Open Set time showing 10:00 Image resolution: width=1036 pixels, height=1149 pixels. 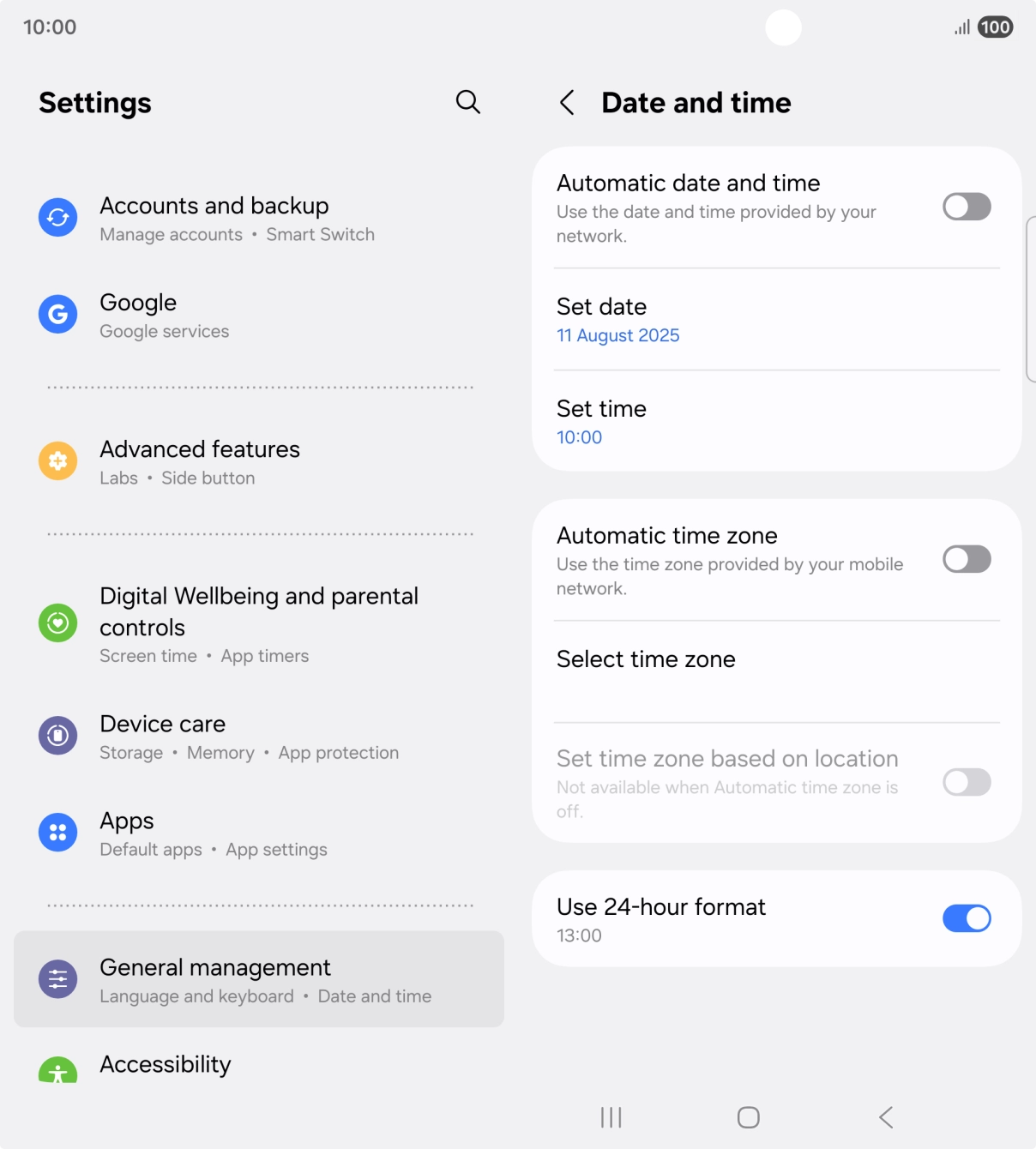(776, 422)
